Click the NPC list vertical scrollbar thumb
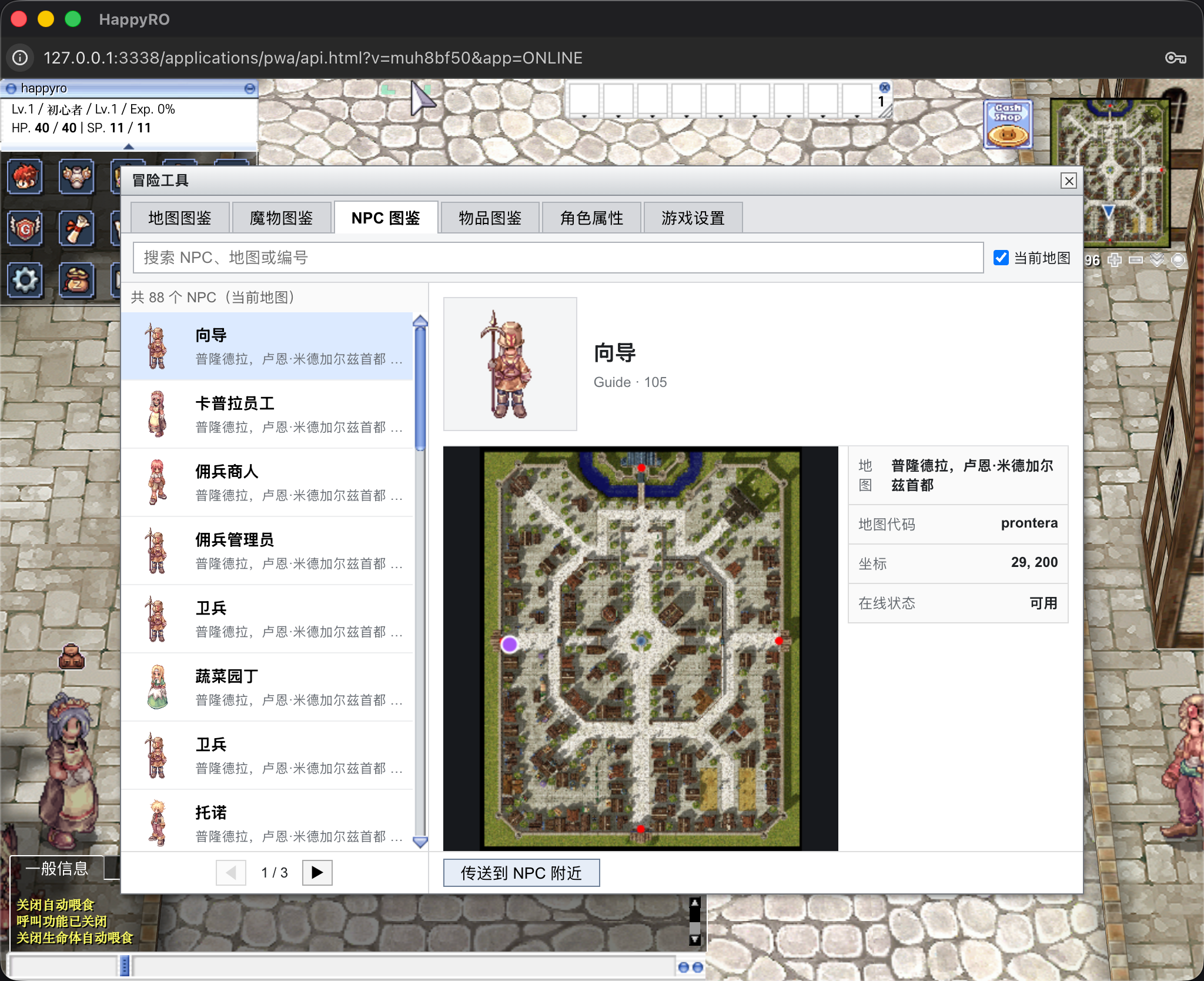This screenshot has width=1204, height=981. [420, 388]
